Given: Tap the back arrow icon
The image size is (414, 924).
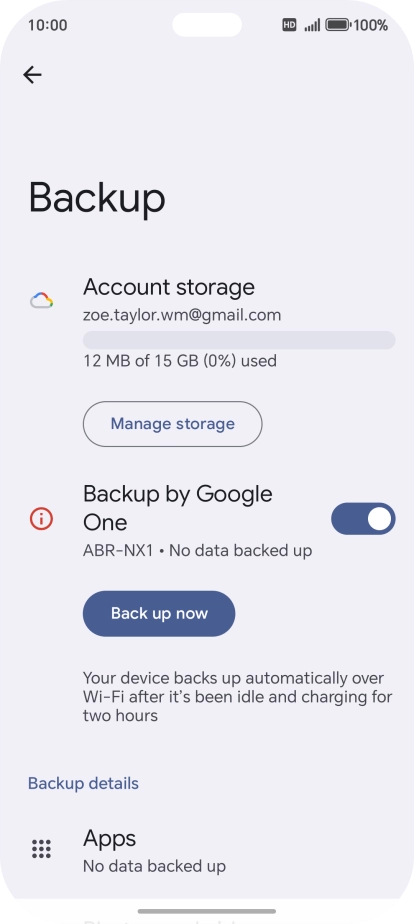Looking at the screenshot, I should [x=32, y=75].
